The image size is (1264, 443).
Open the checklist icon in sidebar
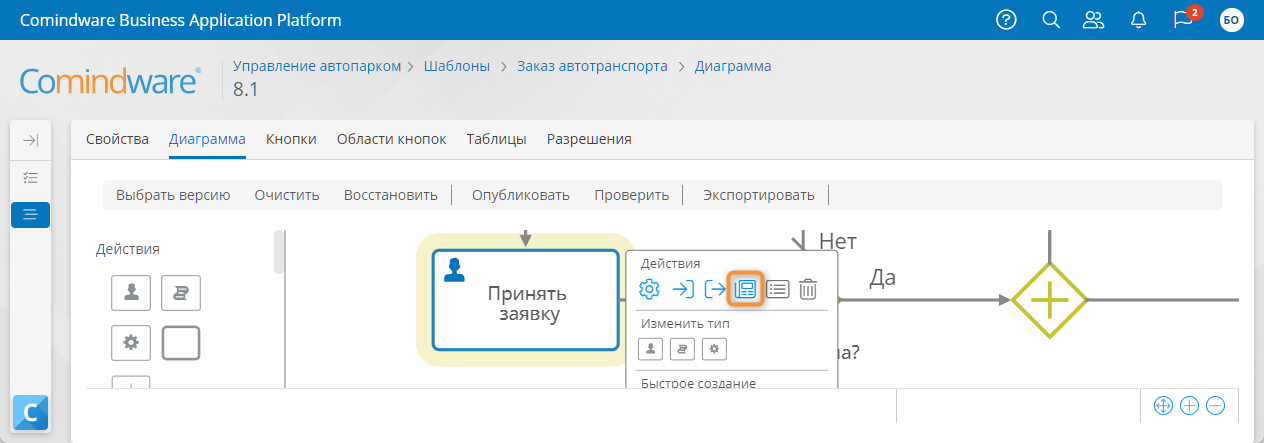coord(30,177)
